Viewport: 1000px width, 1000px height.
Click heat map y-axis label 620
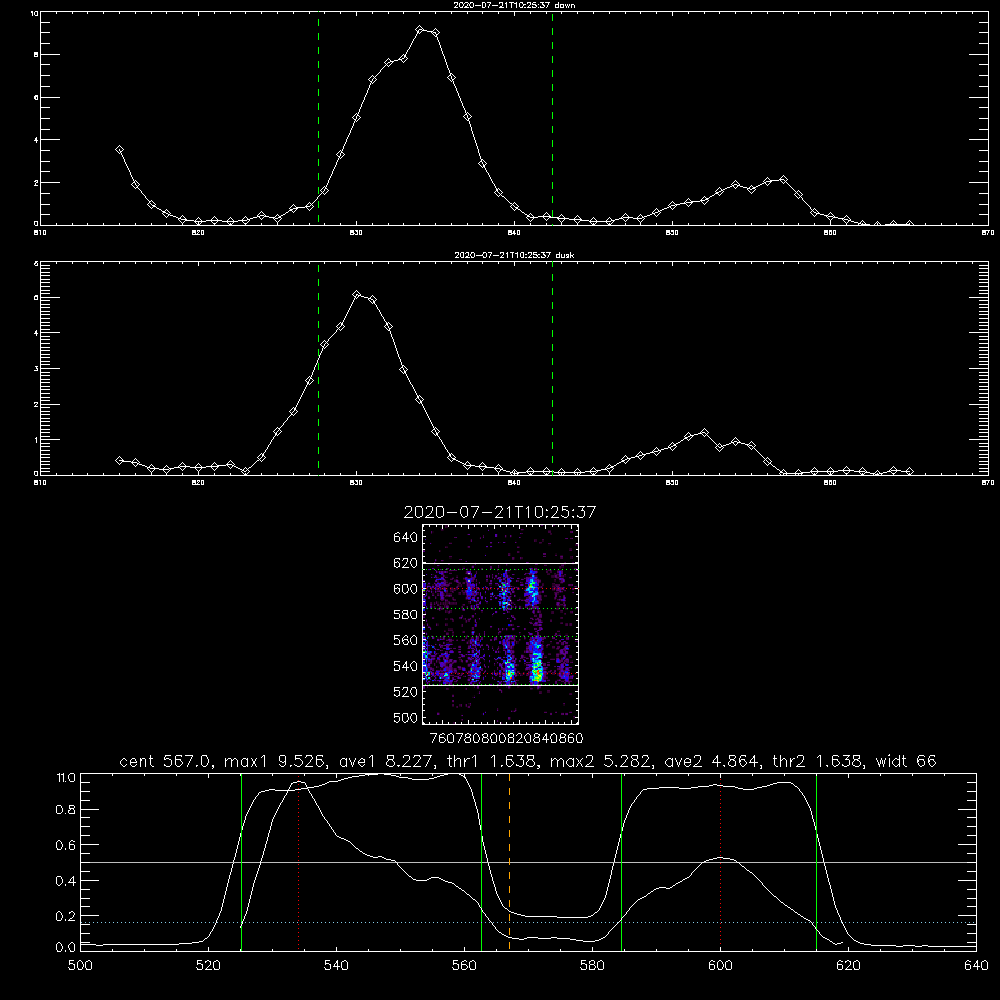[x=406, y=563]
